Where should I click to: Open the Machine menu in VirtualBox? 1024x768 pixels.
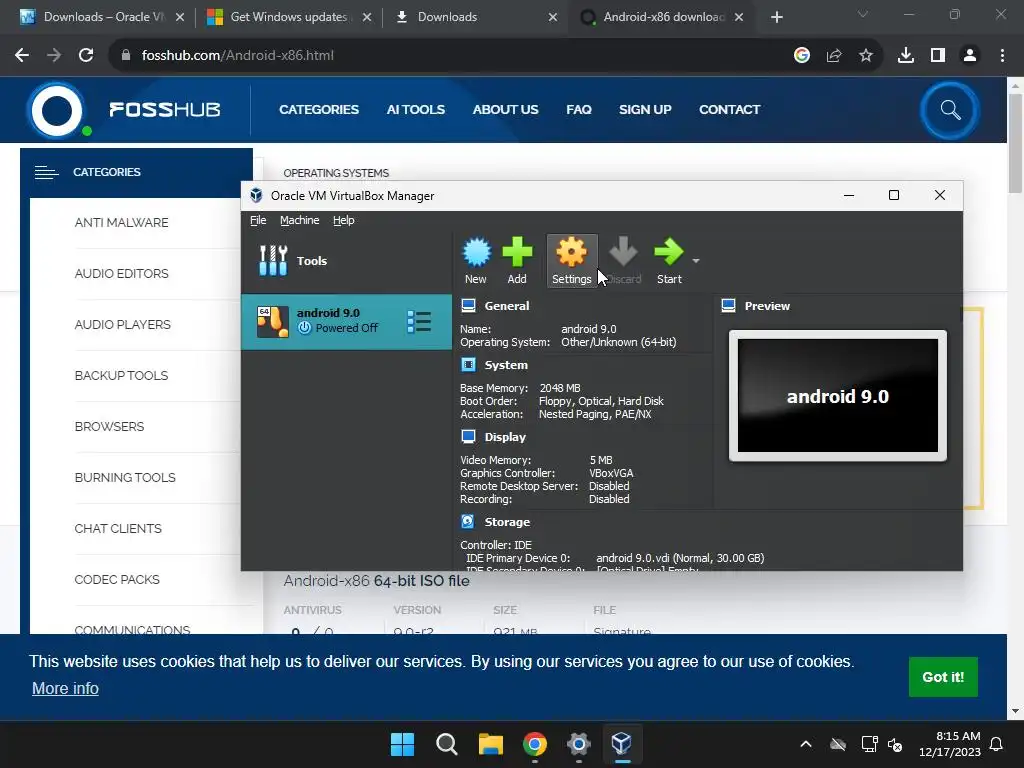(x=300, y=220)
